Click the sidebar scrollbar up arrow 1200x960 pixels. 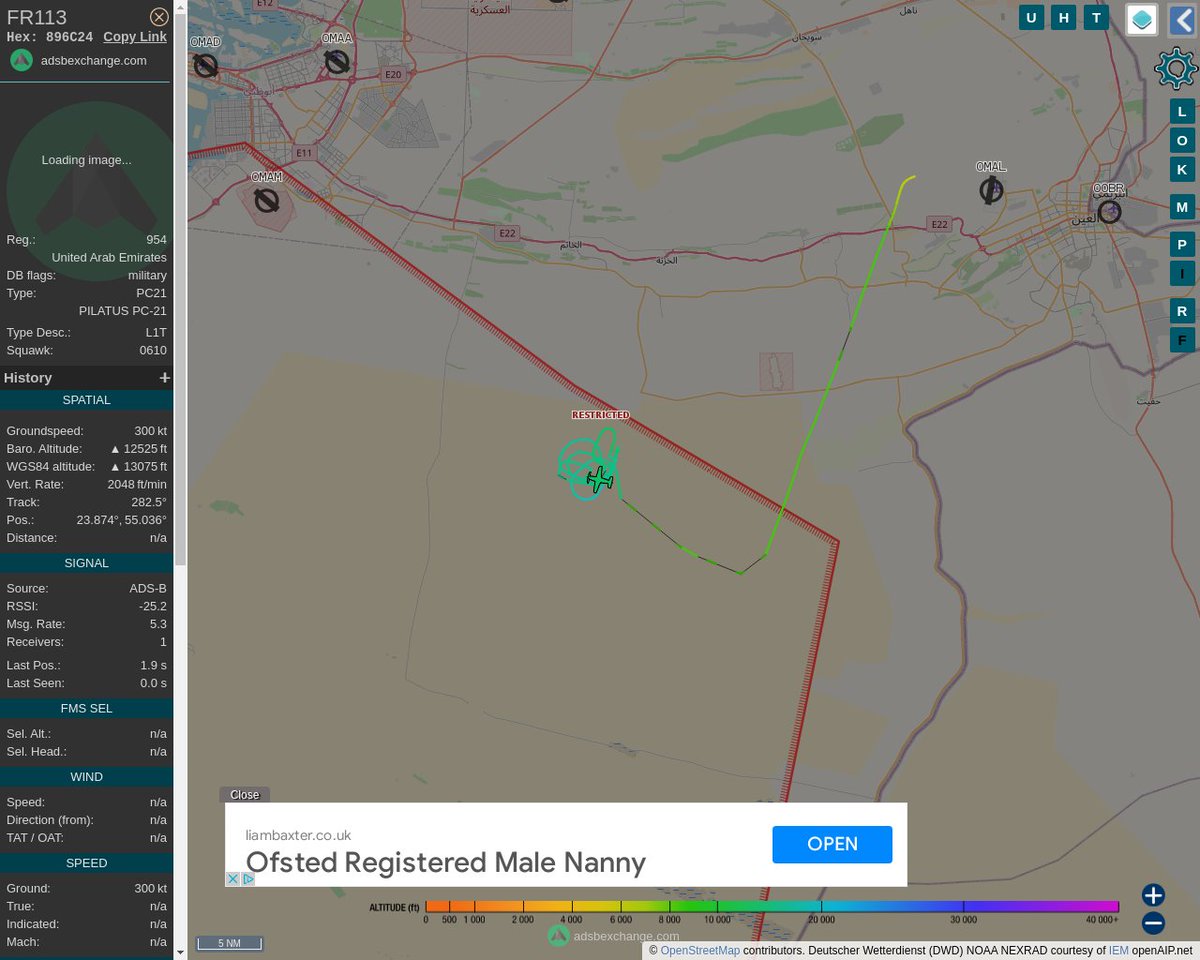click(x=180, y=6)
